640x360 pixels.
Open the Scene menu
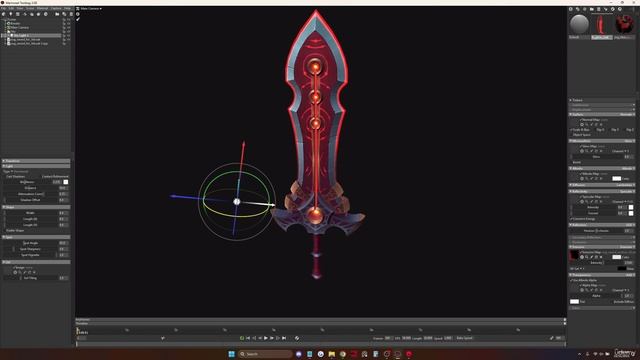pos(30,9)
